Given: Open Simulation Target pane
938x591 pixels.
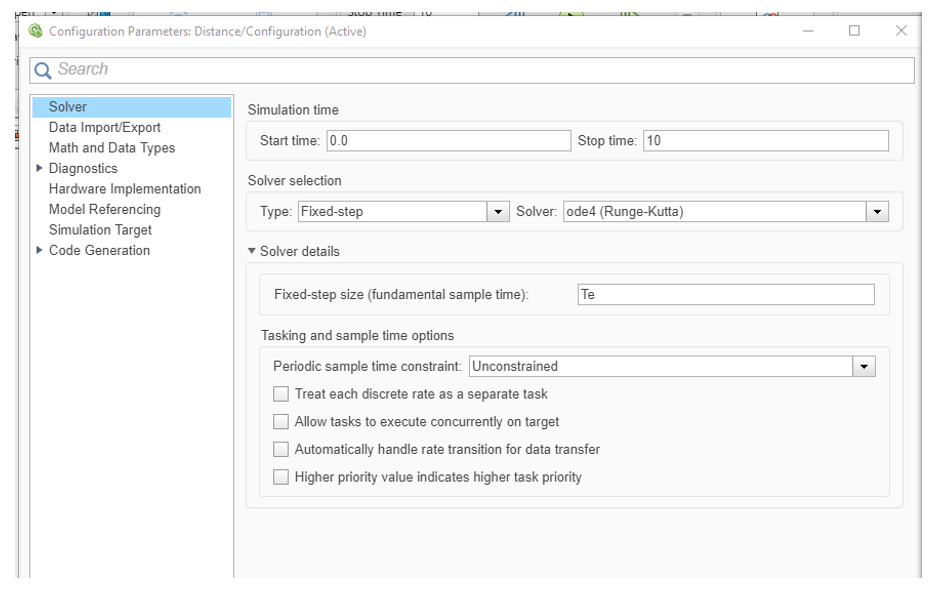Looking at the screenshot, I should coord(100,230).
